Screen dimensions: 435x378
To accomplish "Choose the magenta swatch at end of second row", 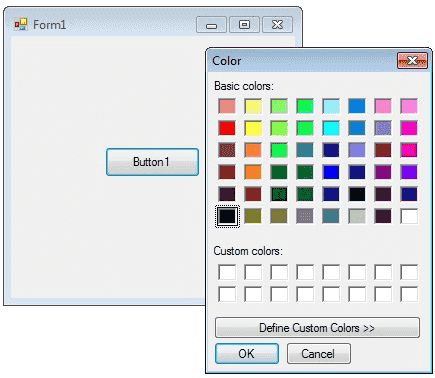I will point(409,128).
